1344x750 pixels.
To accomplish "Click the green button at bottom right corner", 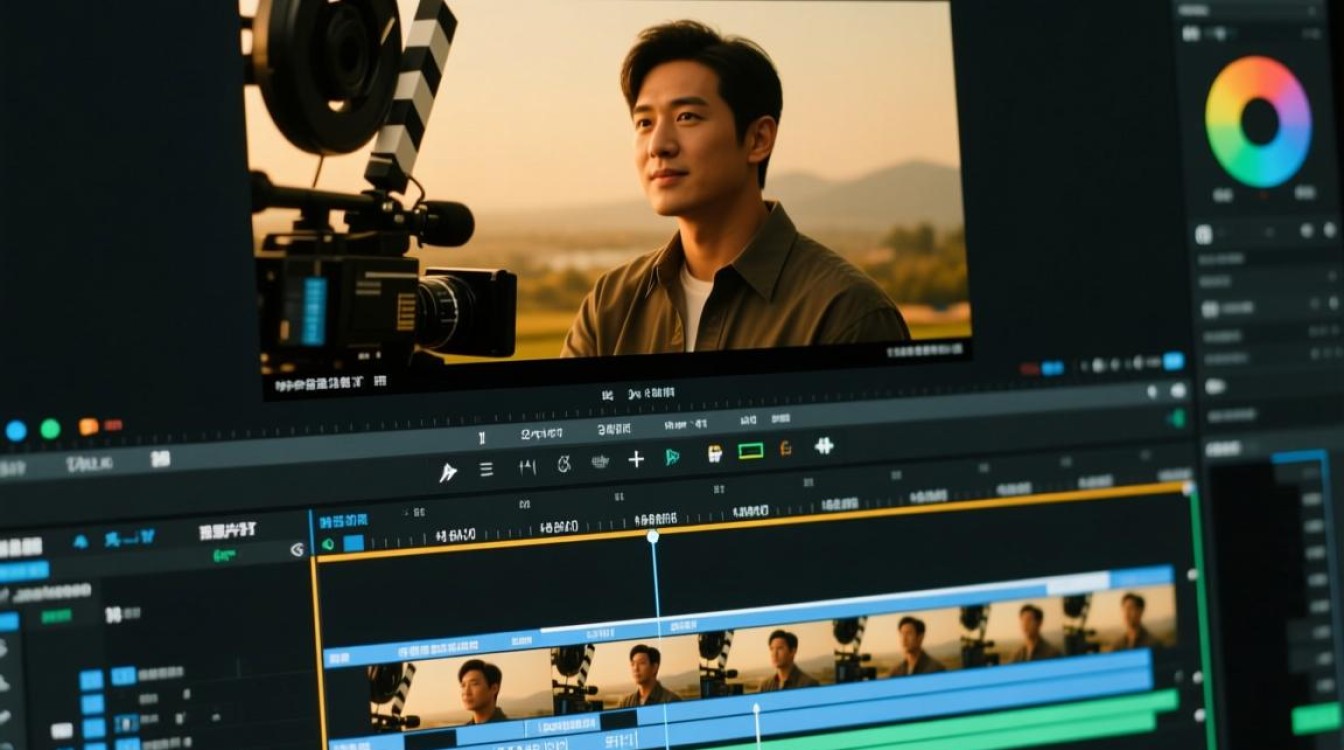I will pyautogui.click(x=1315, y=718).
